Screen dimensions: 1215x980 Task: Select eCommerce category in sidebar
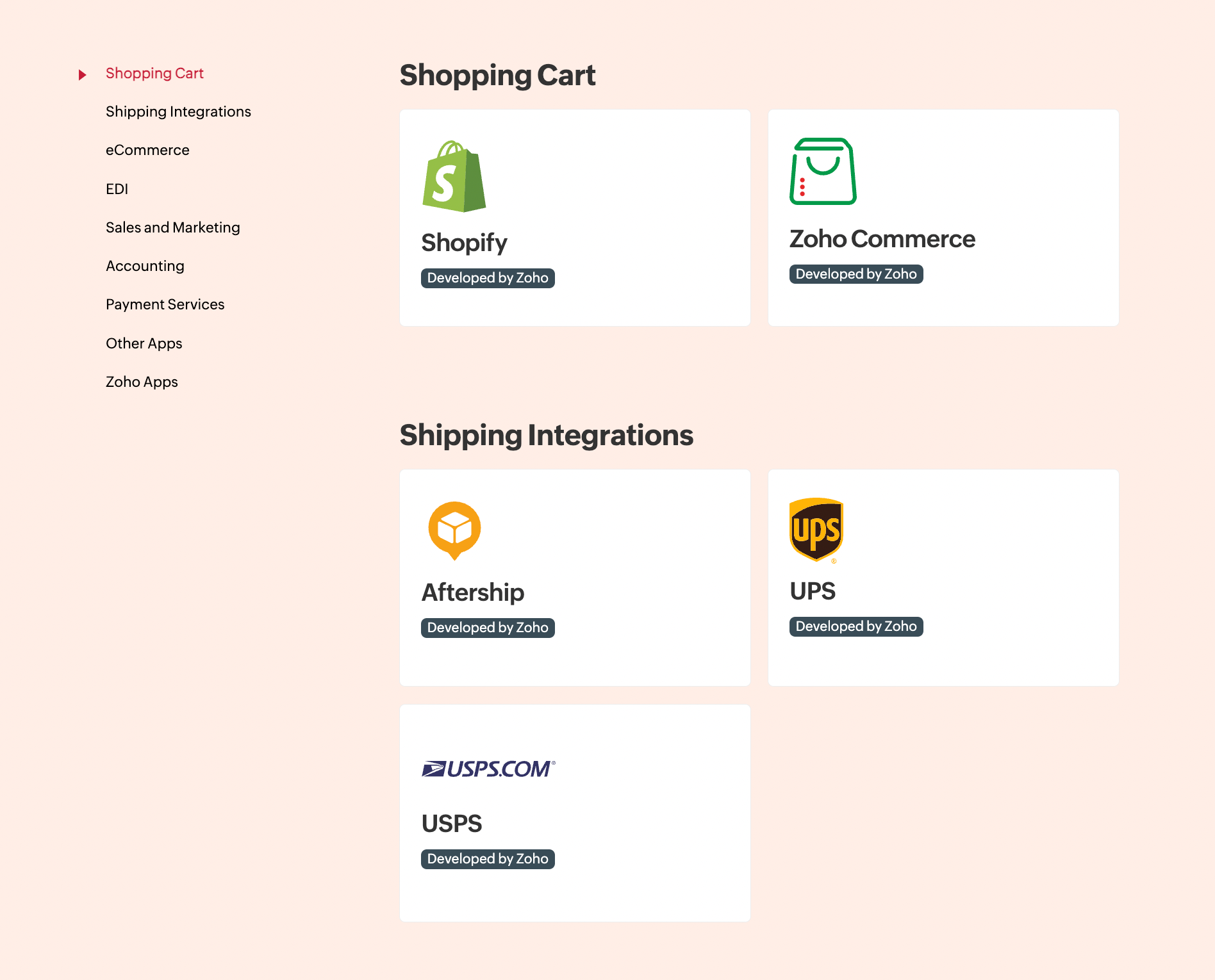(147, 150)
